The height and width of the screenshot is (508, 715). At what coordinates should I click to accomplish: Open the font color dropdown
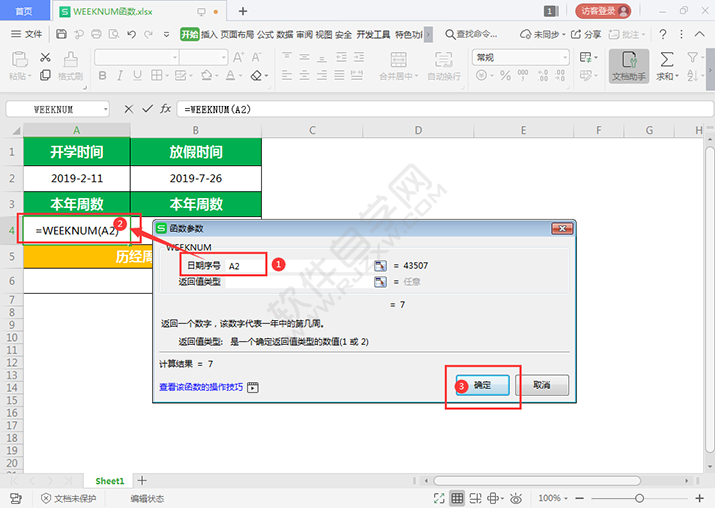(240, 76)
